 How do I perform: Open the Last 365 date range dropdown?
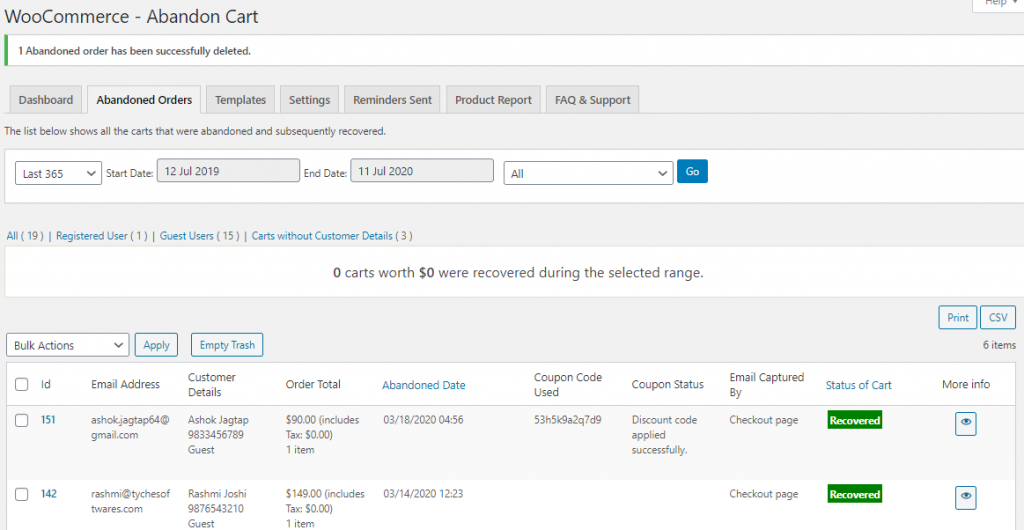(x=58, y=173)
